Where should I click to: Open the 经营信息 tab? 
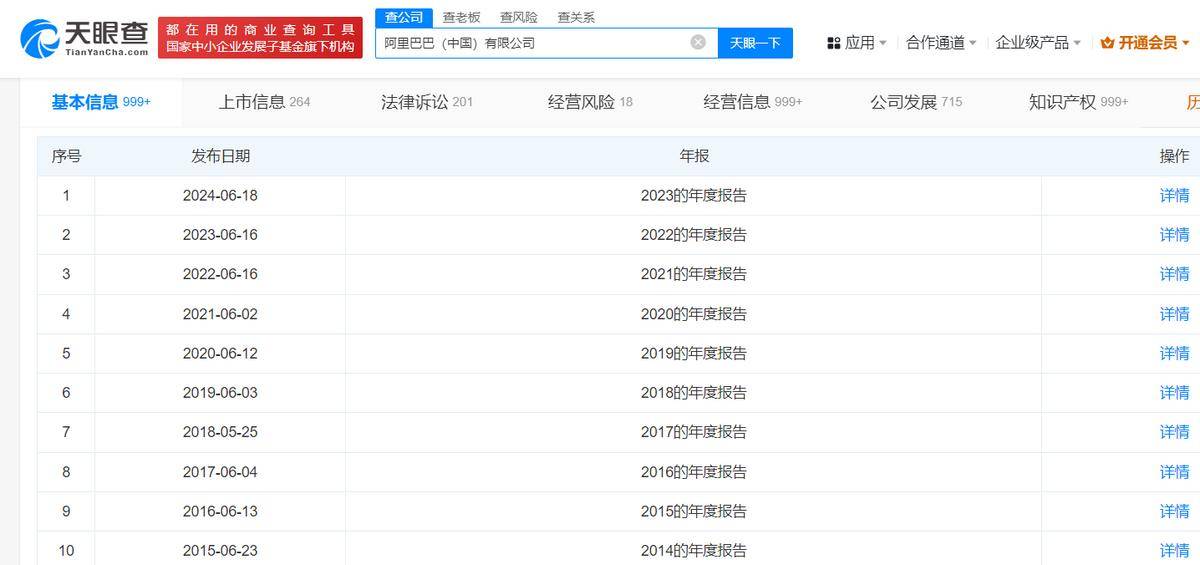coord(753,102)
